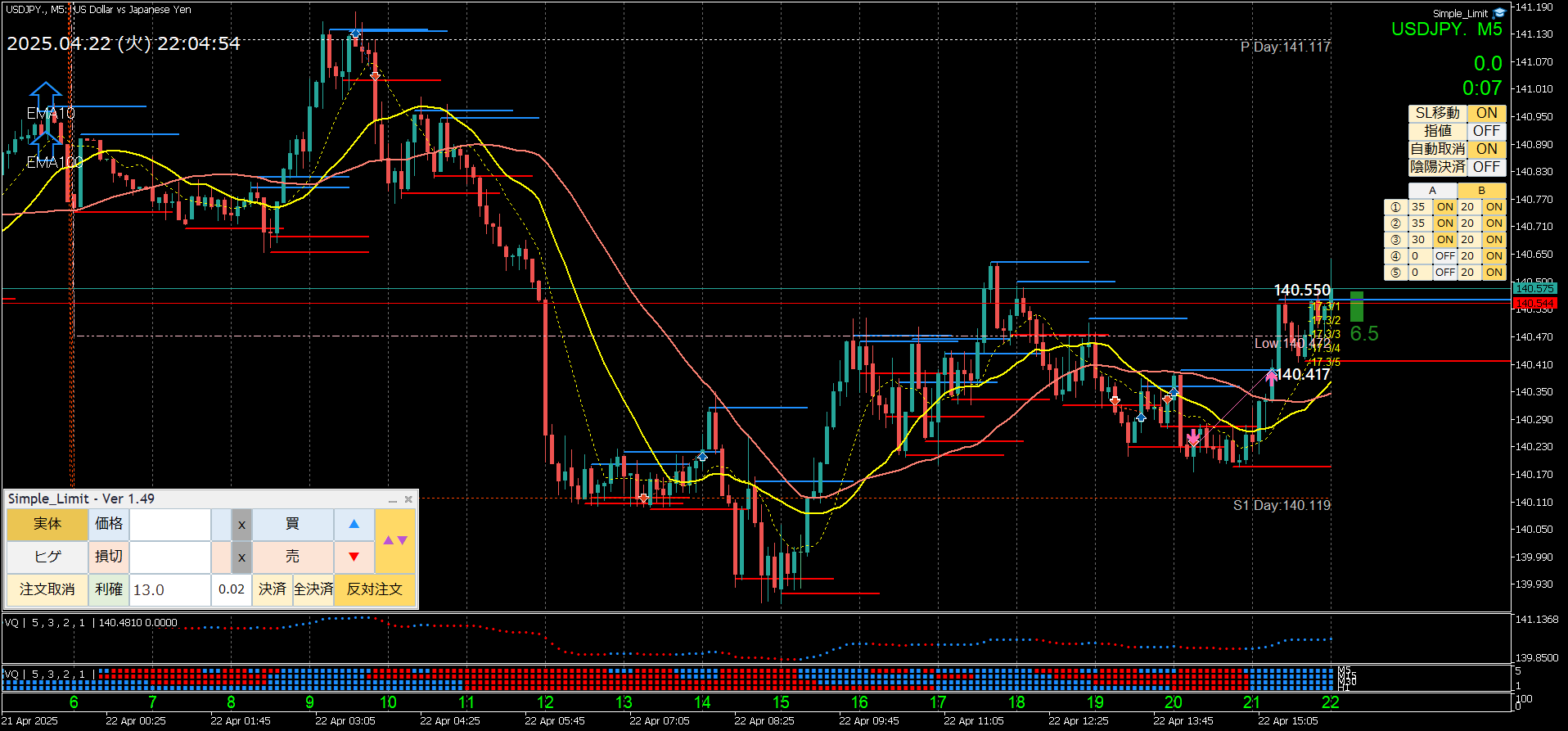The height and width of the screenshot is (731, 1568).
Task: Toggle the 陰陽決済 OFF switch
Action: (x=1486, y=167)
